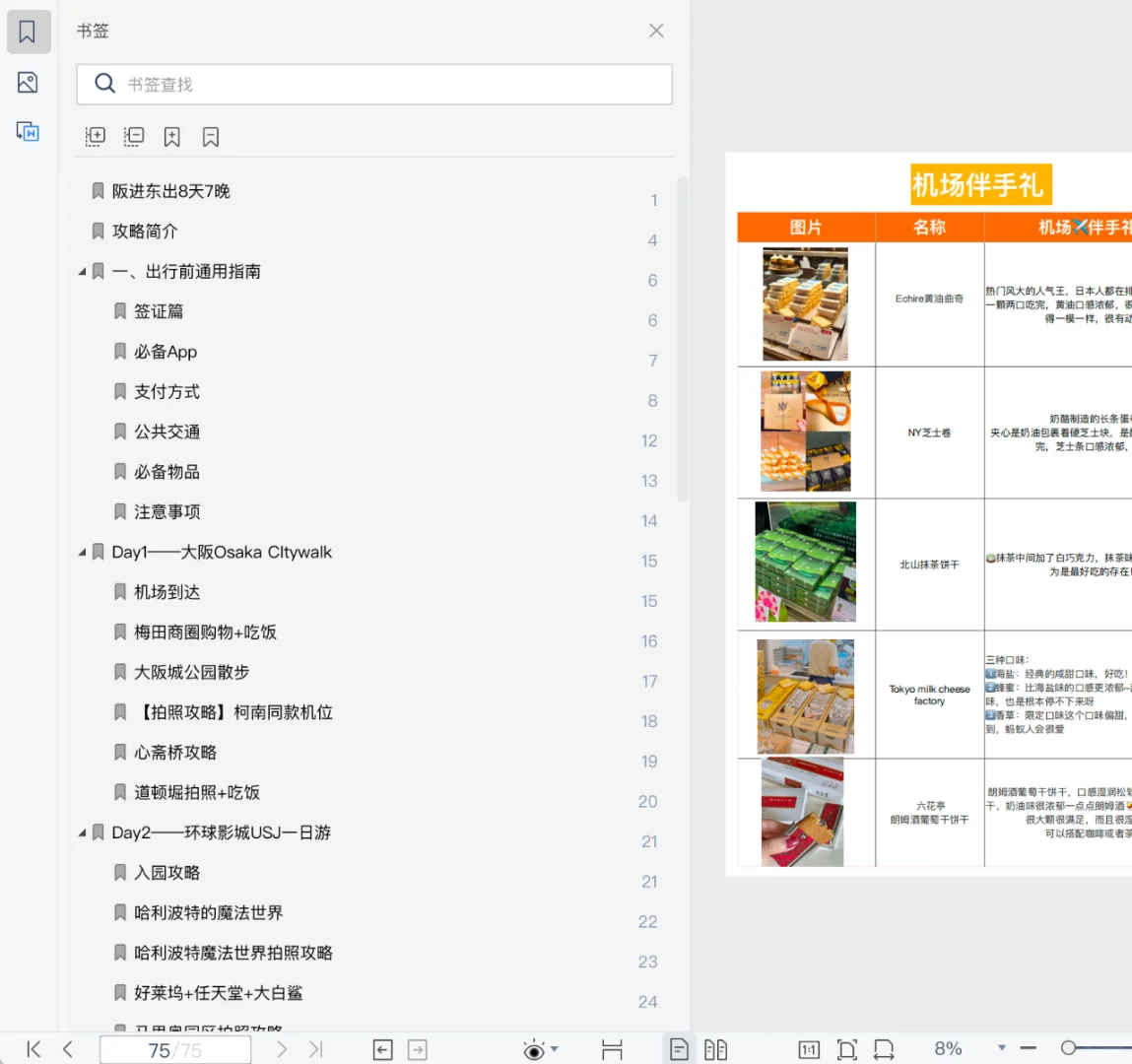Jump to 签证篇 bookmark

[x=158, y=311]
